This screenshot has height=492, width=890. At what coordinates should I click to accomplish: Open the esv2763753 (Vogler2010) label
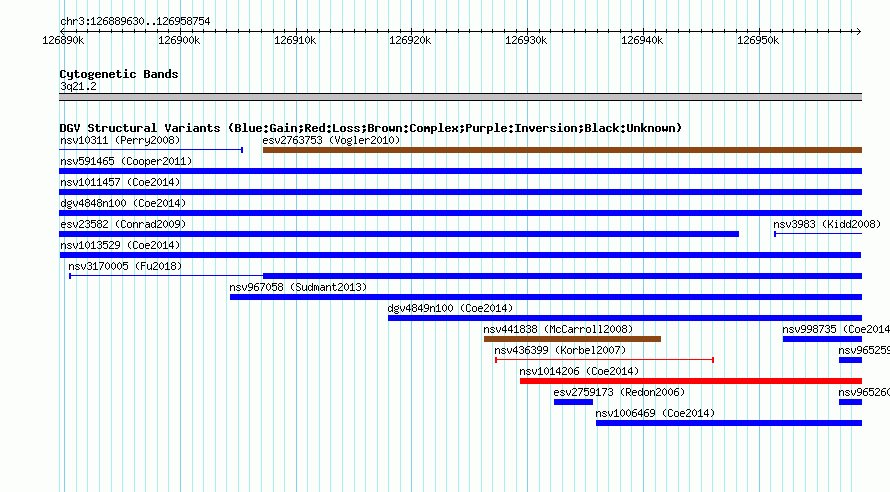point(331,140)
